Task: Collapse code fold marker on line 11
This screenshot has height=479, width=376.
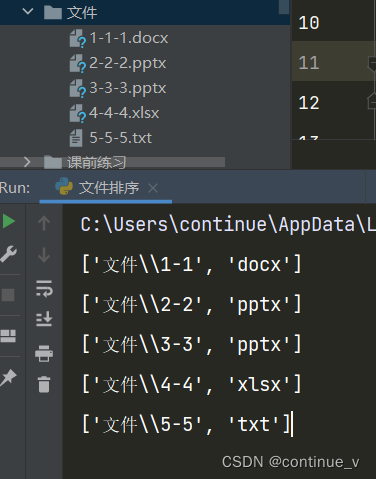Action: click(x=372, y=63)
